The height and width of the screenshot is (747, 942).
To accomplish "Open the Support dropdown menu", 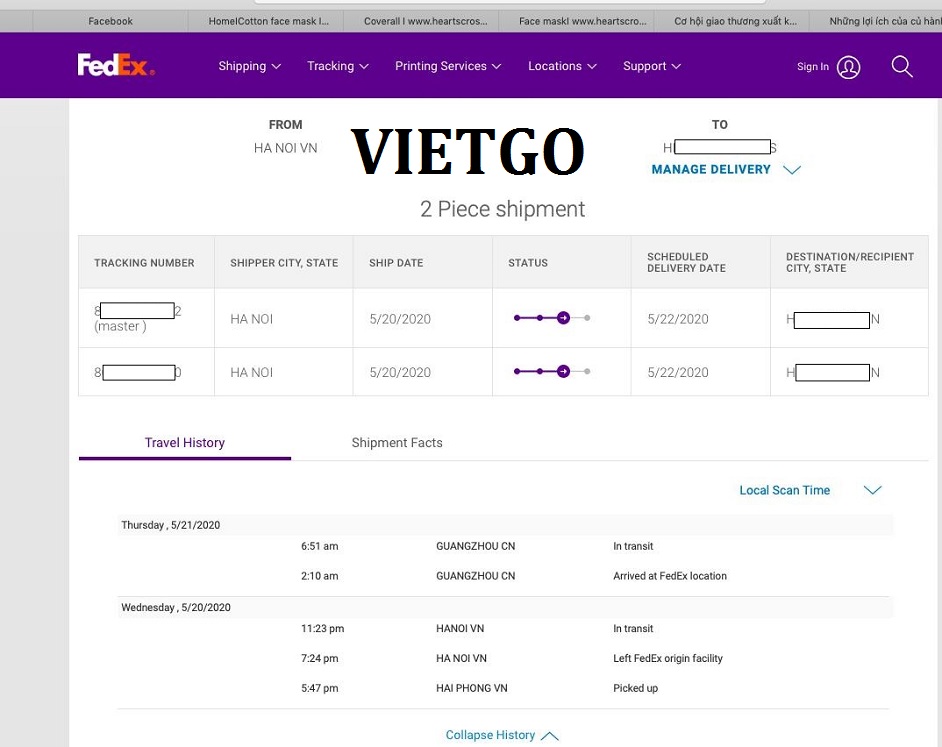I will point(652,66).
